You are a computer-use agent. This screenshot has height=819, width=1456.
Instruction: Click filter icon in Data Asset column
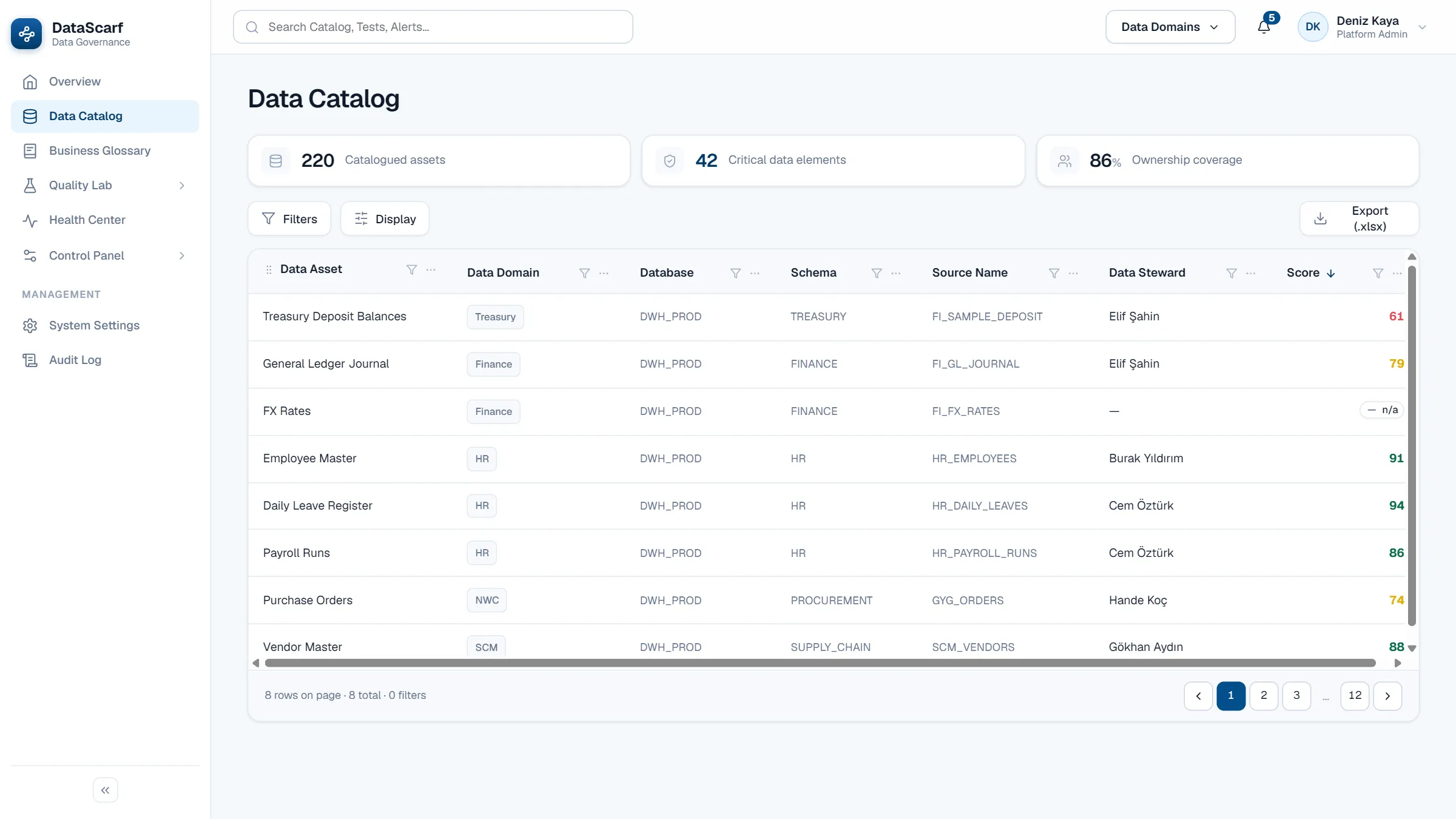click(412, 269)
